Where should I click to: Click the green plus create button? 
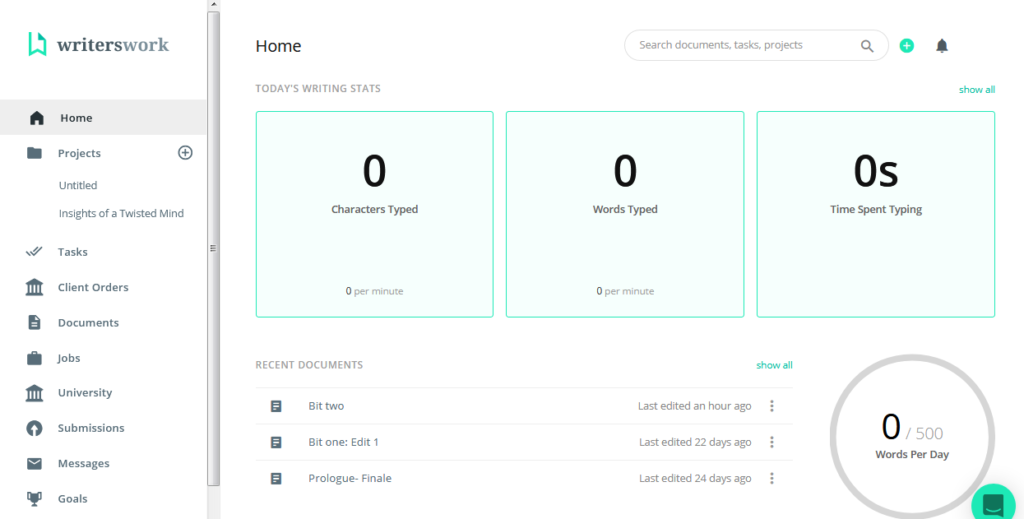(906, 46)
